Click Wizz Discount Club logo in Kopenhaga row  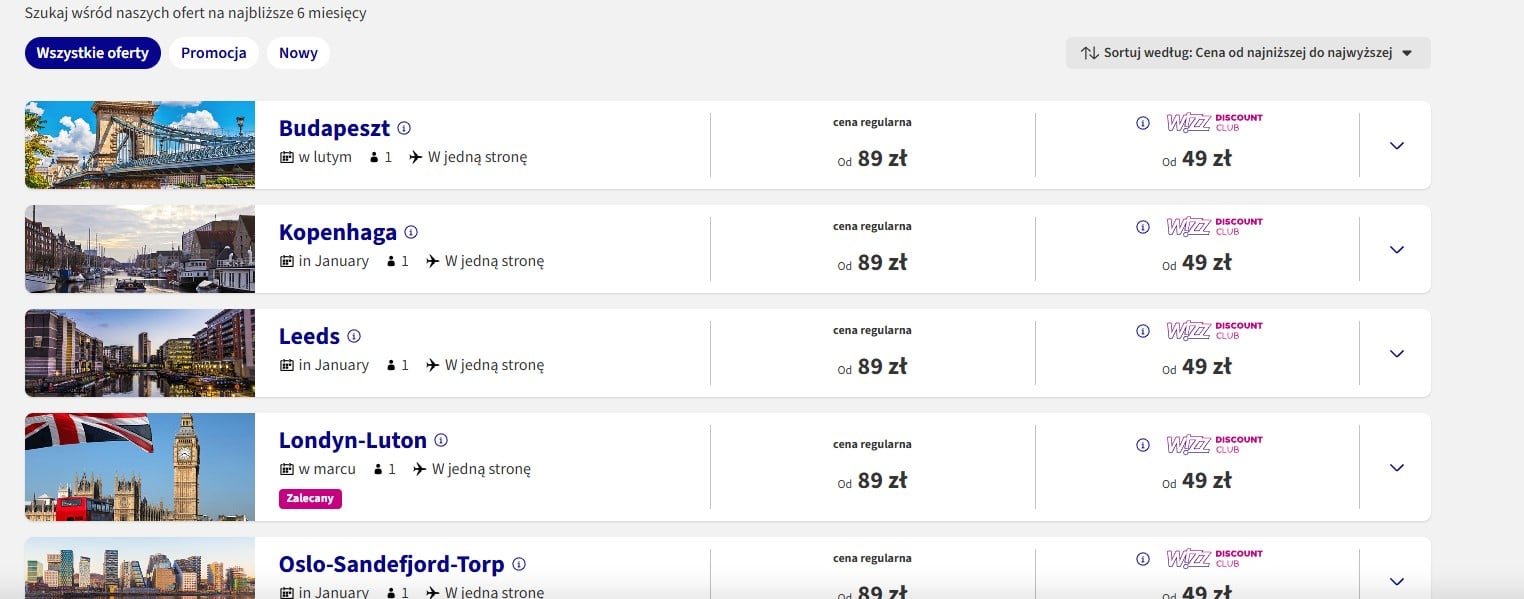tap(1214, 227)
